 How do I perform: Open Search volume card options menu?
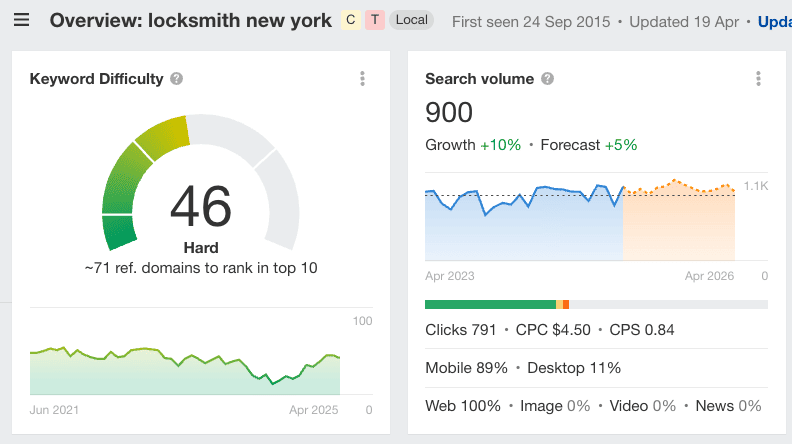(758, 79)
